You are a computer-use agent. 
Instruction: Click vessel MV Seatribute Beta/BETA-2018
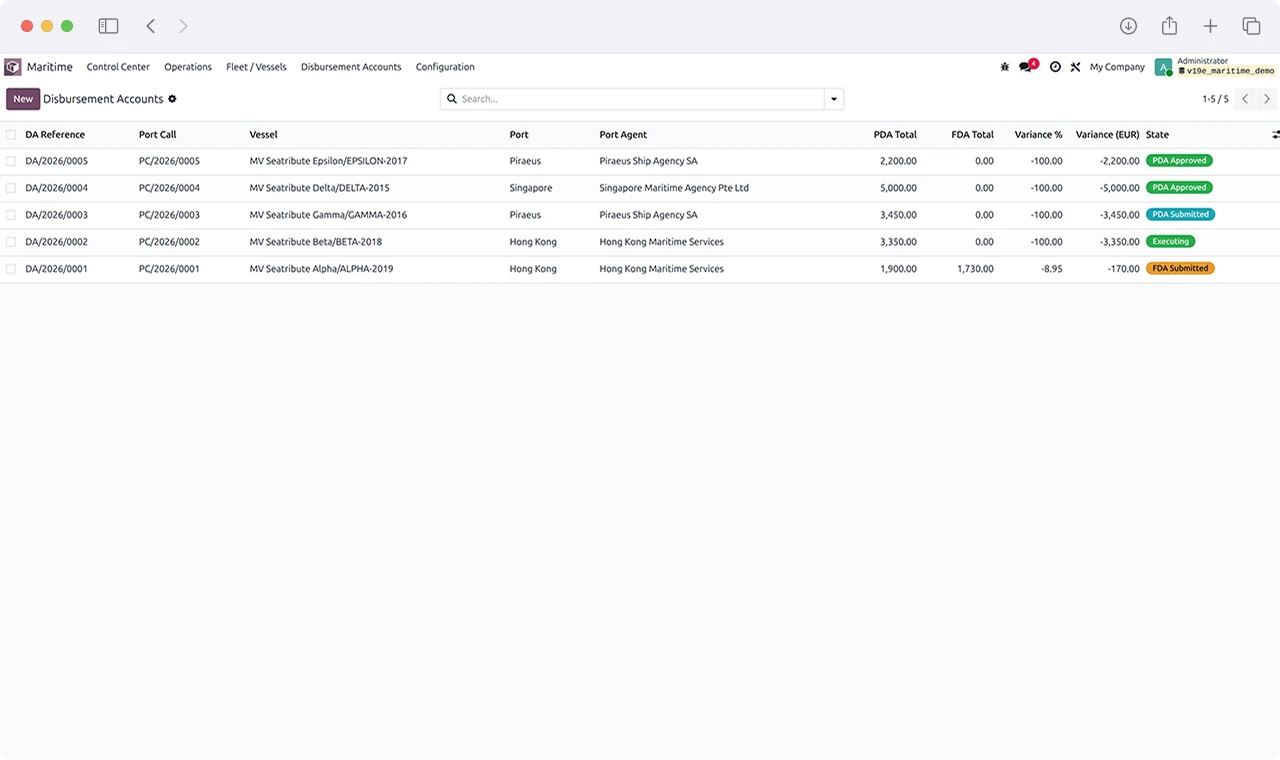point(316,242)
